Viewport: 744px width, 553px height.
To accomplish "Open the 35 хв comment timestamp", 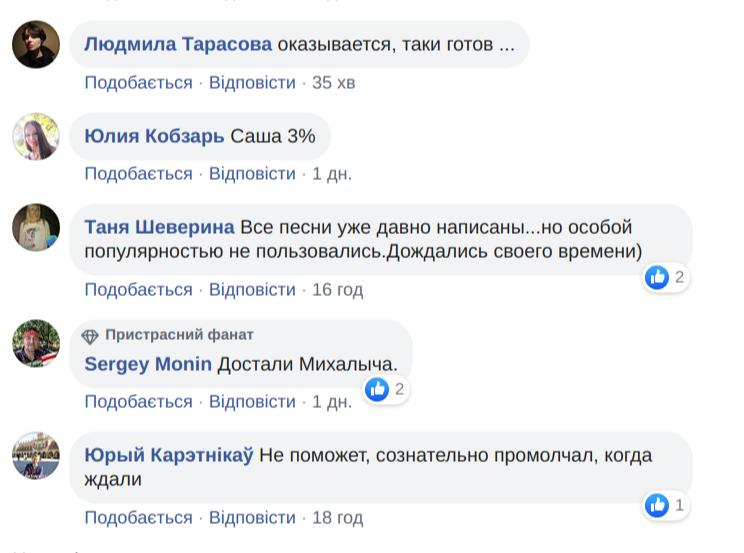I will (x=334, y=82).
